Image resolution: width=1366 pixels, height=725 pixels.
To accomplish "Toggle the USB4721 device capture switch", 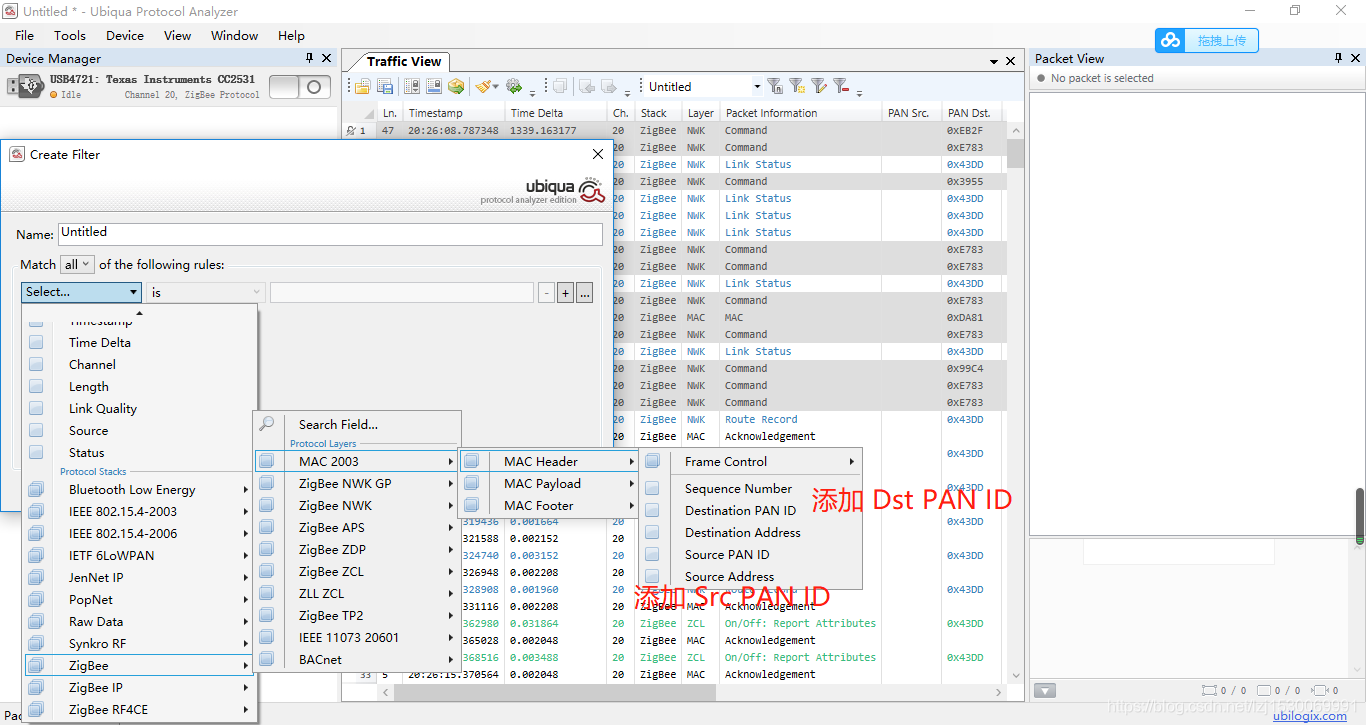I will (x=300, y=87).
